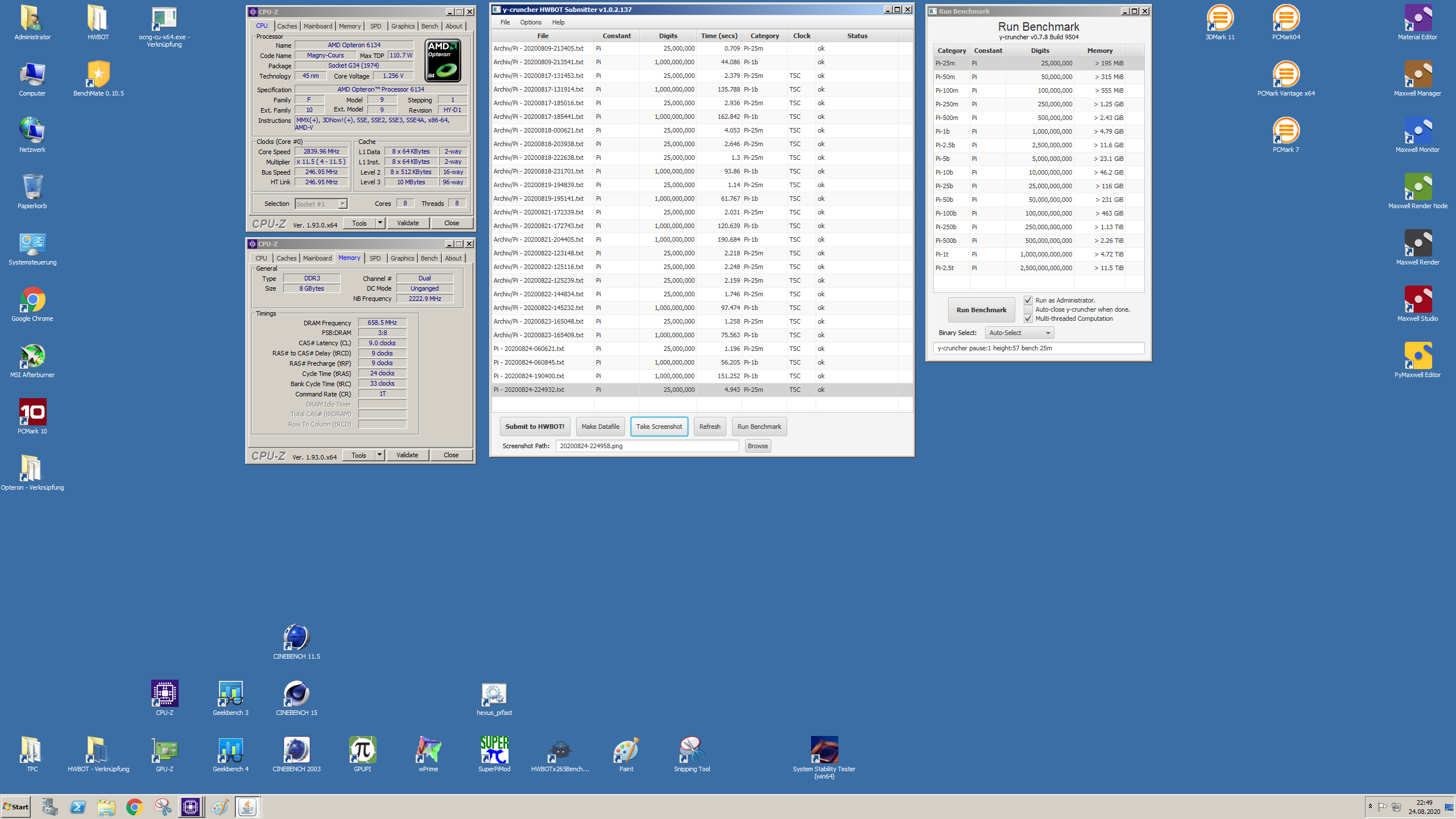1456x819 pixels.
Task: Click the Chrome icon in the taskbar
Action: 134,807
